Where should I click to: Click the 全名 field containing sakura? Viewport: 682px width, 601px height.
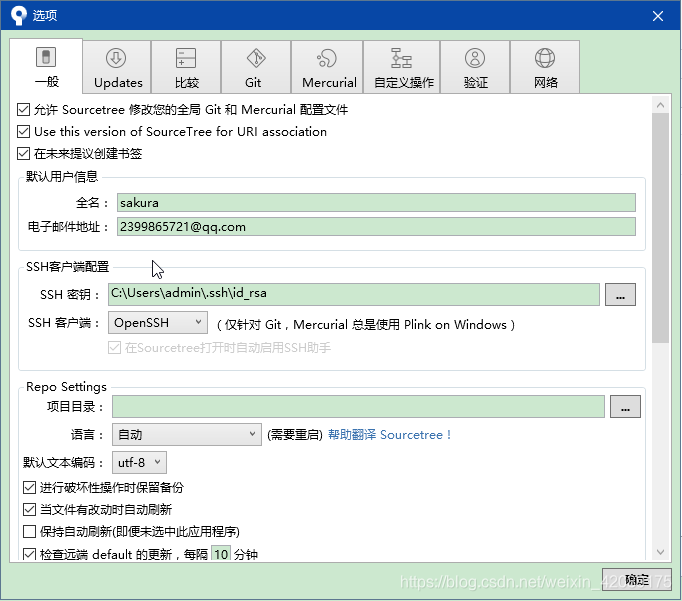pos(376,203)
